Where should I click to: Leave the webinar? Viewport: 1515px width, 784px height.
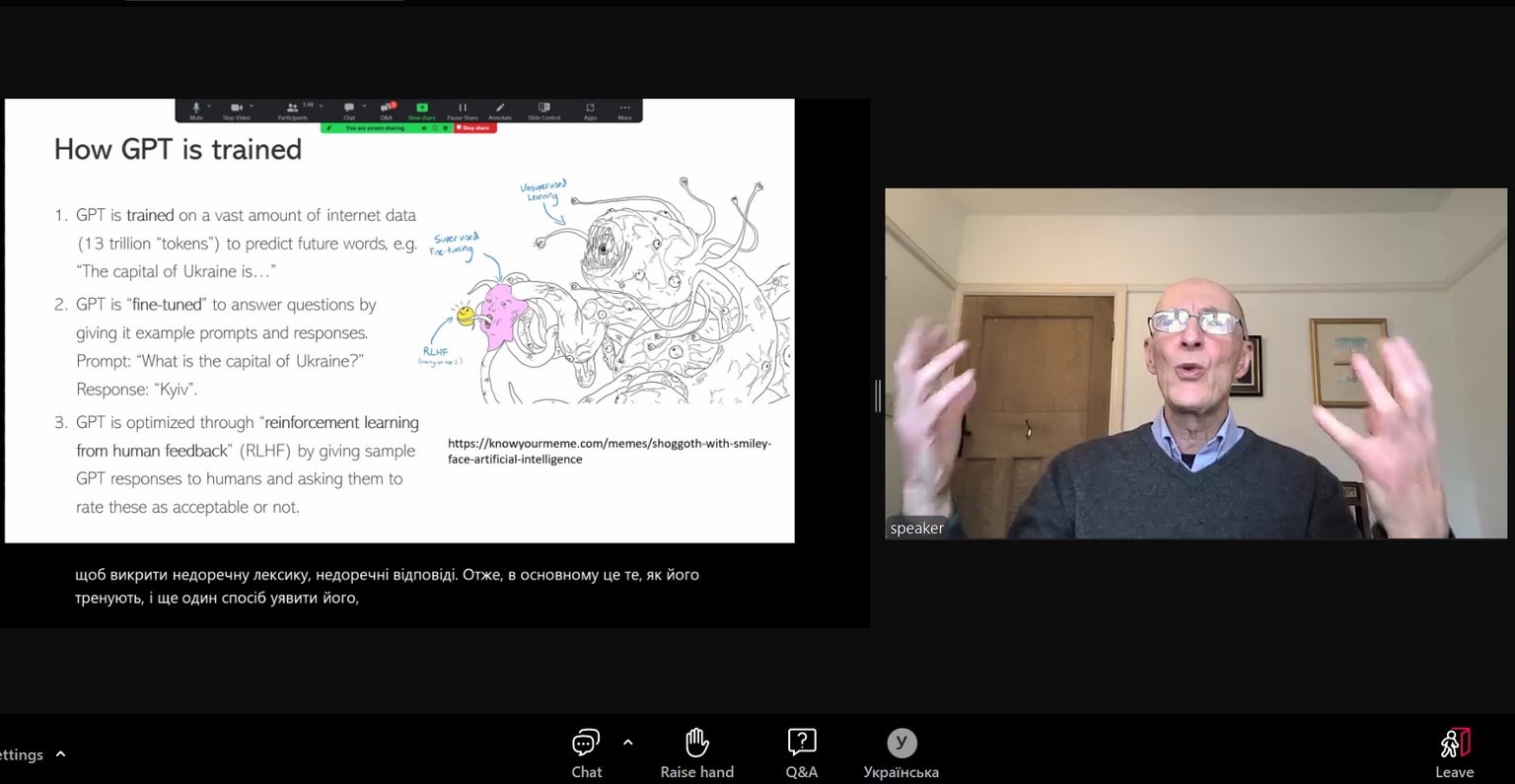point(1454,753)
